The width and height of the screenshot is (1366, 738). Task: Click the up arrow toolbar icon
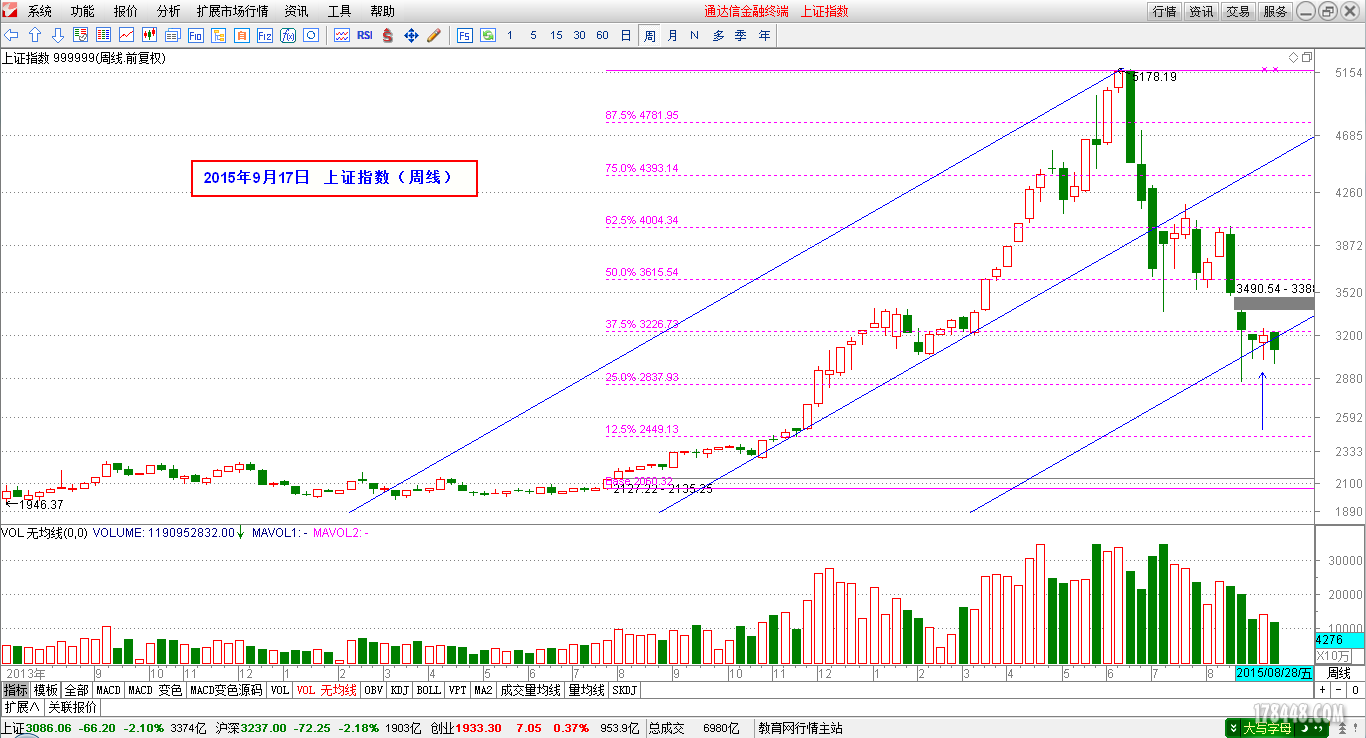coord(35,35)
